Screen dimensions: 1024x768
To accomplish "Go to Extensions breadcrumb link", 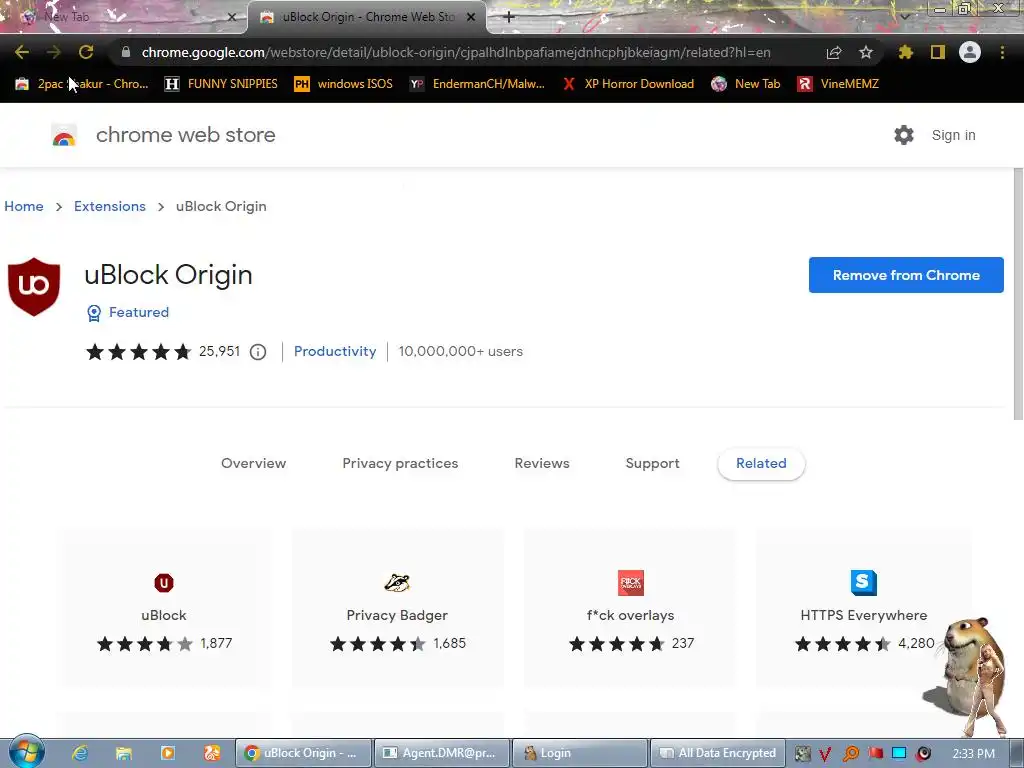I will 110,206.
